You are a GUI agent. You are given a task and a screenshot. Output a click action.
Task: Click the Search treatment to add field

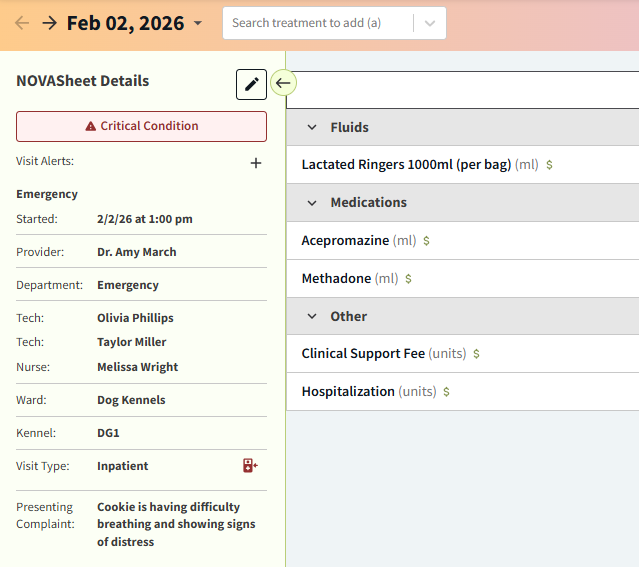tap(315, 23)
